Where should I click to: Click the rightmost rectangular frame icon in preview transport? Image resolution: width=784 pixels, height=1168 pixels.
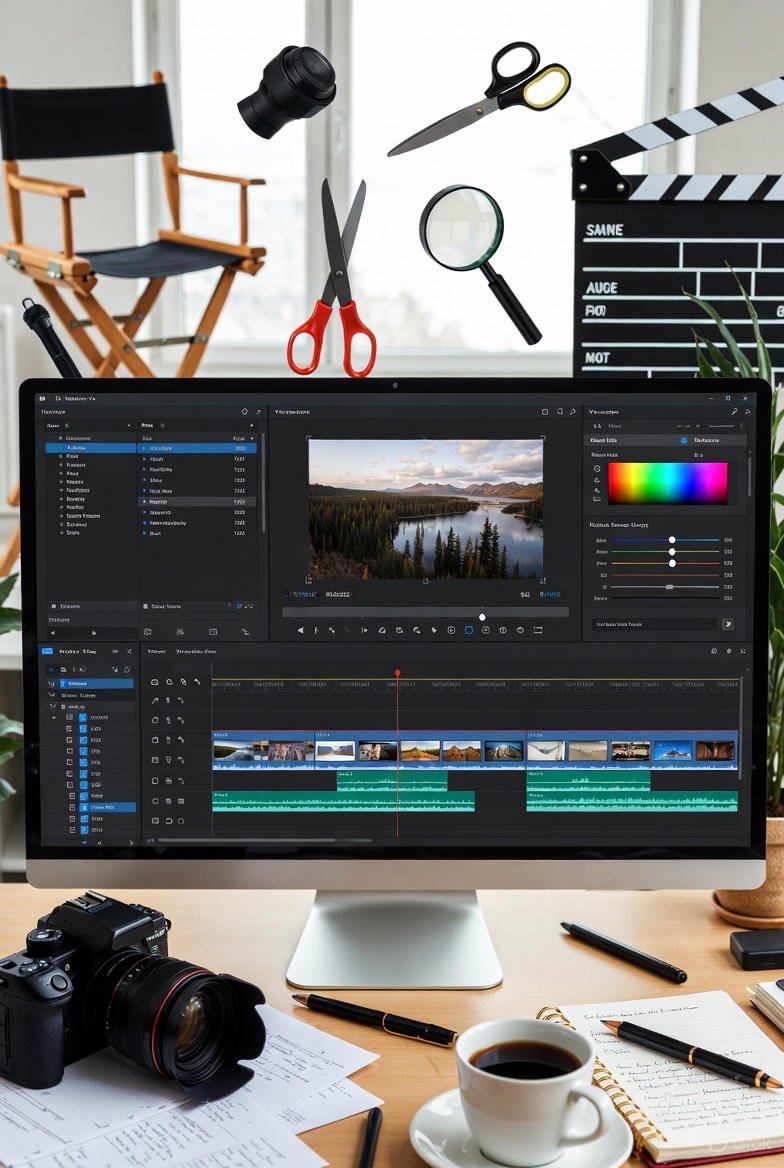[537, 631]
